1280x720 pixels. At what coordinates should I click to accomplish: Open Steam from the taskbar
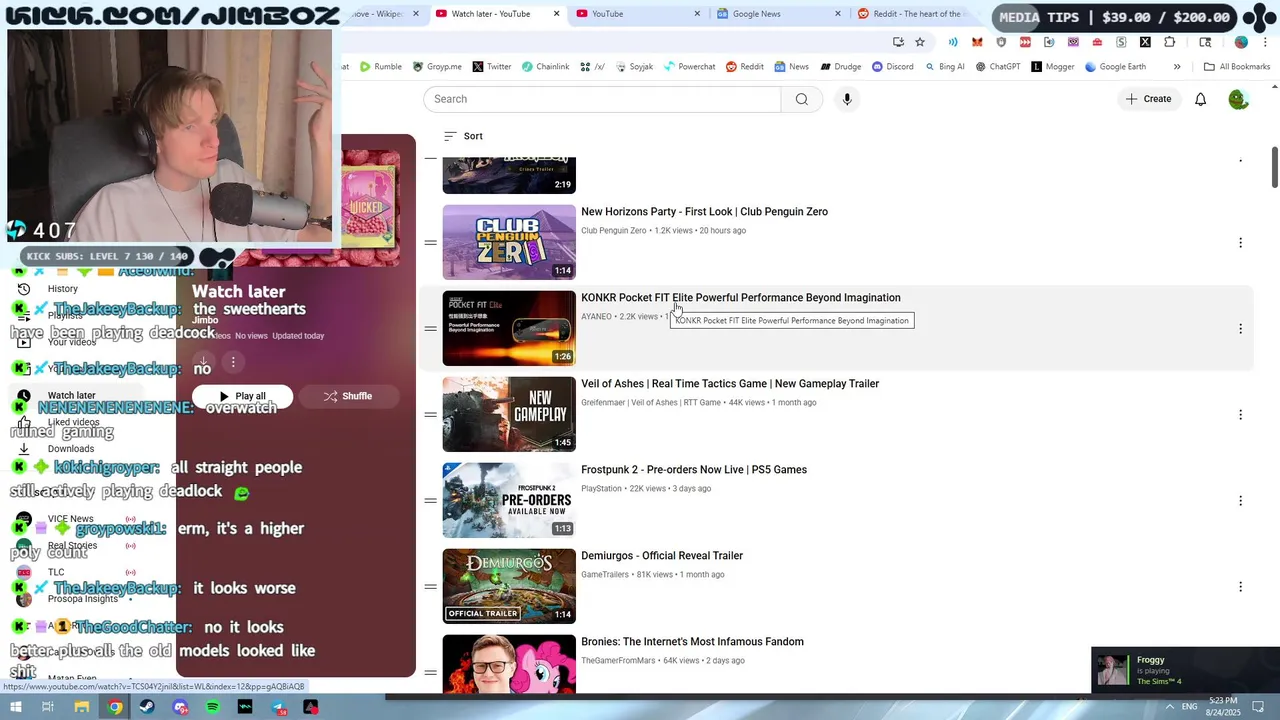(147, 707)
